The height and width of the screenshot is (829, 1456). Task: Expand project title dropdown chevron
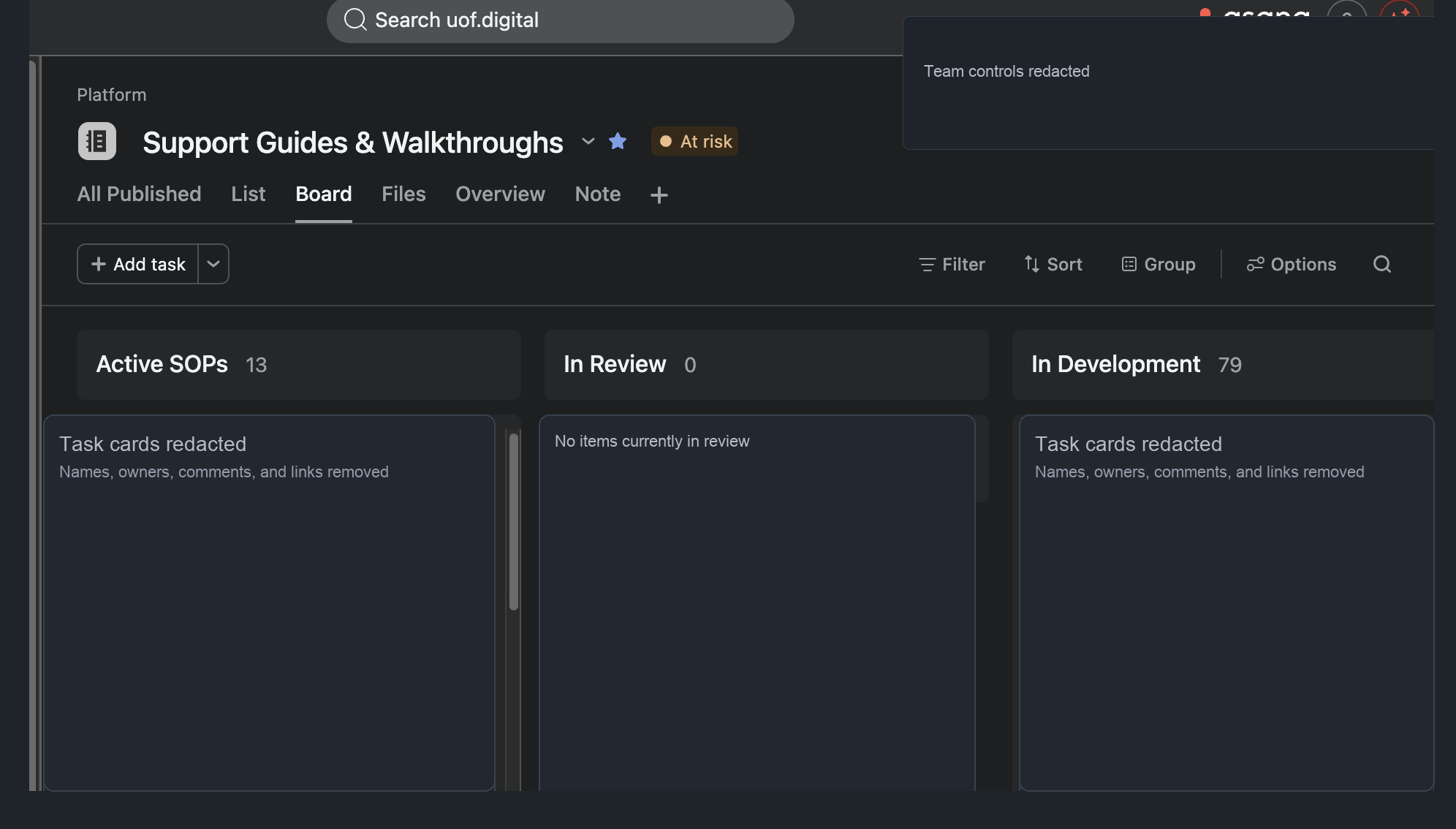coord(588,141)
